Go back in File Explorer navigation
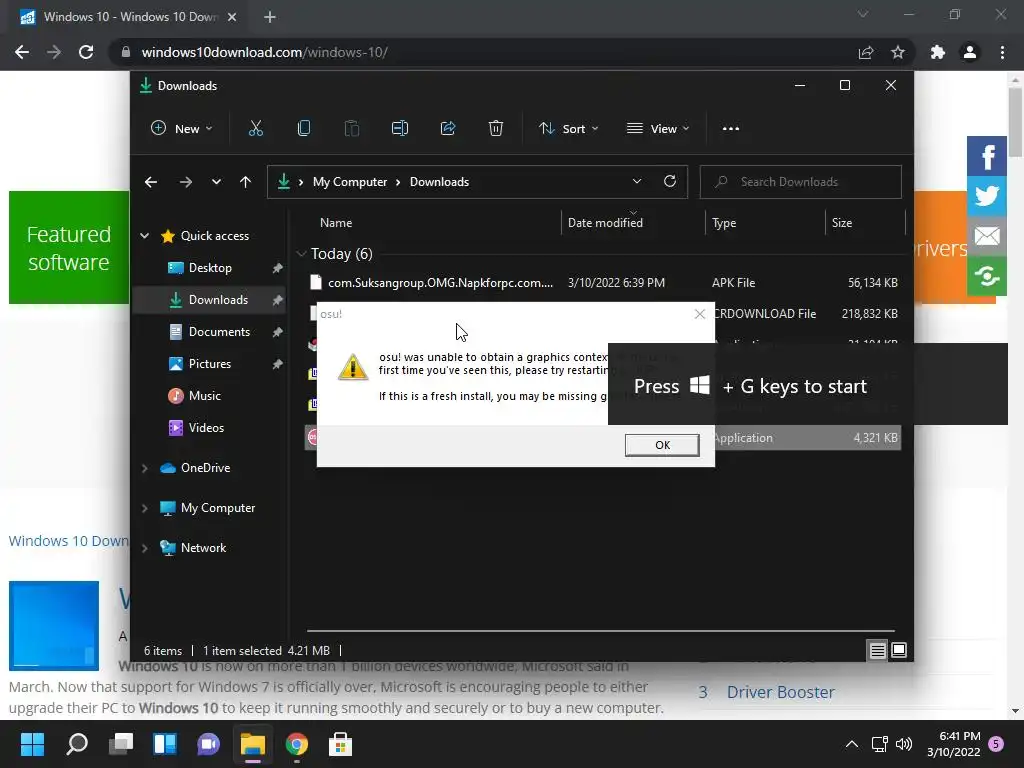Viewport: 1024px width, 768px height. [151, 182]
